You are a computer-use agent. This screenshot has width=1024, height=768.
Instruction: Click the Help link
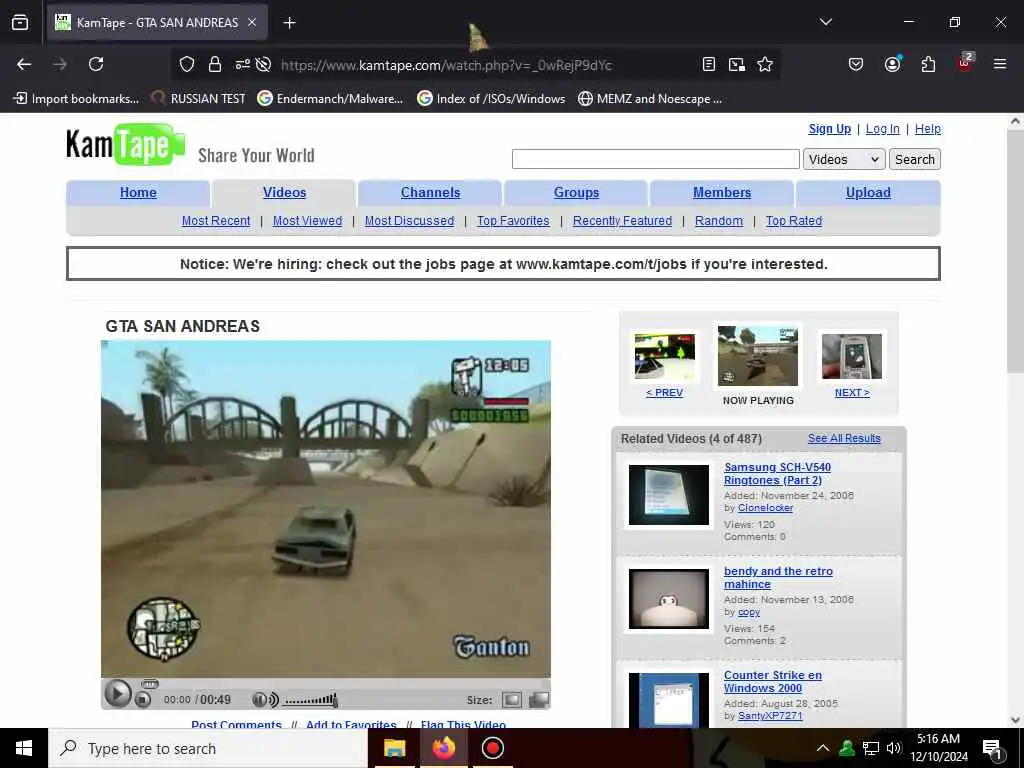pyautogui.click(x=927, y=129)
